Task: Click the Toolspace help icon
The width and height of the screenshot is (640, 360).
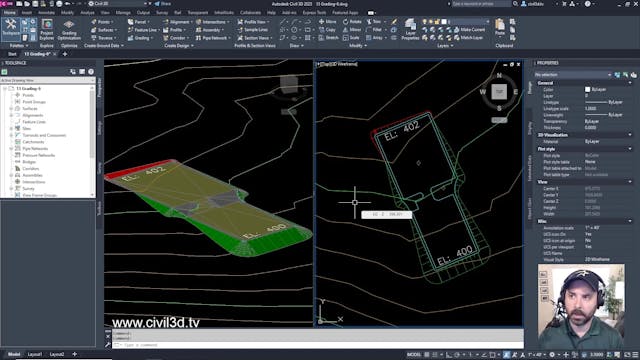Action: coord(91,72)
